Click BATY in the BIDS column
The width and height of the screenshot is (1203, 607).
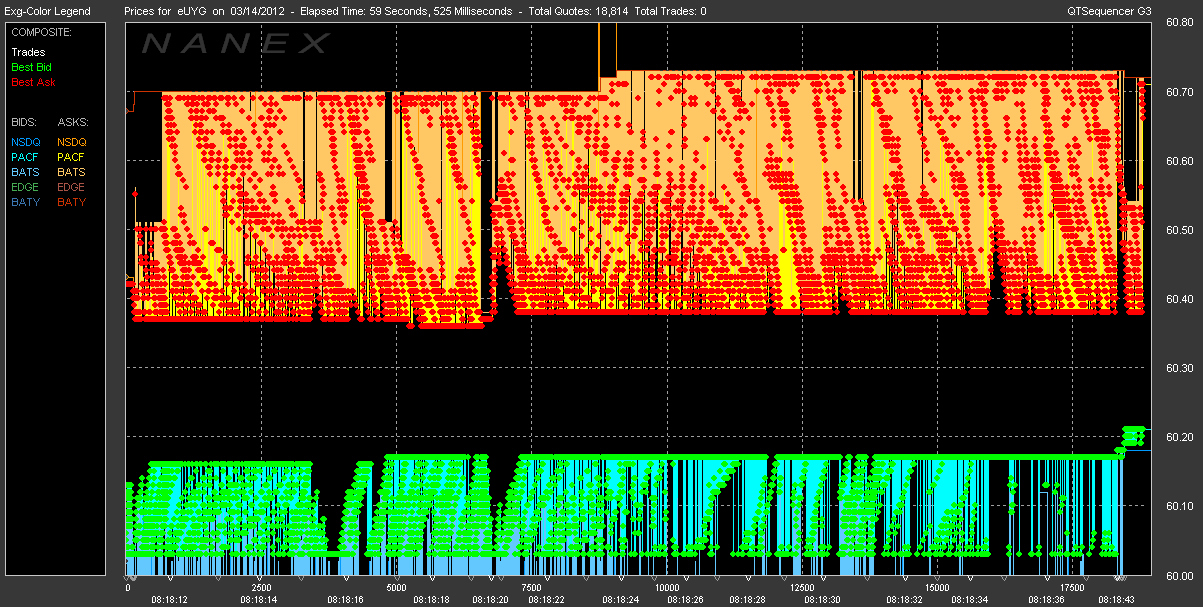25,202
